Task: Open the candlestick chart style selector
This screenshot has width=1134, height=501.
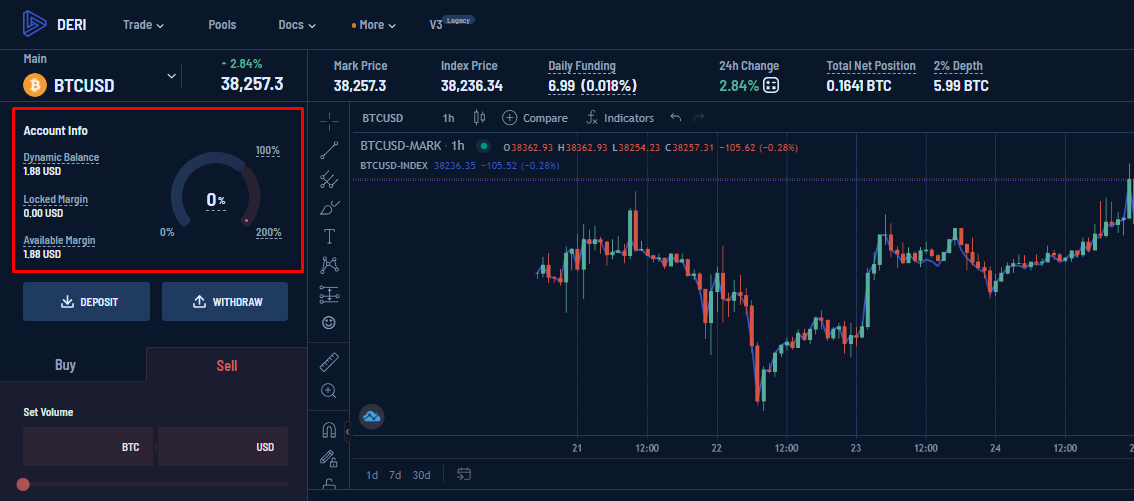Action: [x=479, y=118]
